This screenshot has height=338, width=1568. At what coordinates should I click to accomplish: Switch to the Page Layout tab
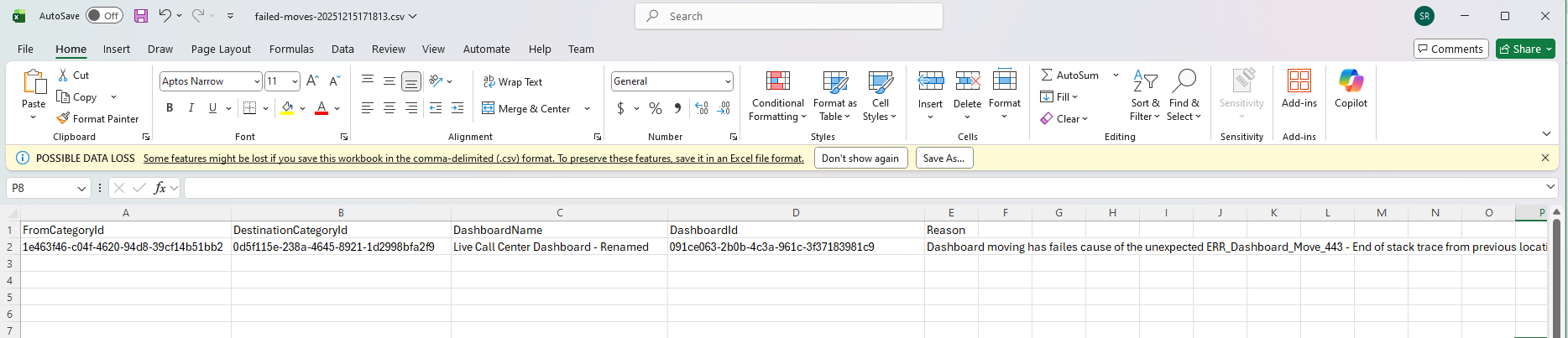221,49
